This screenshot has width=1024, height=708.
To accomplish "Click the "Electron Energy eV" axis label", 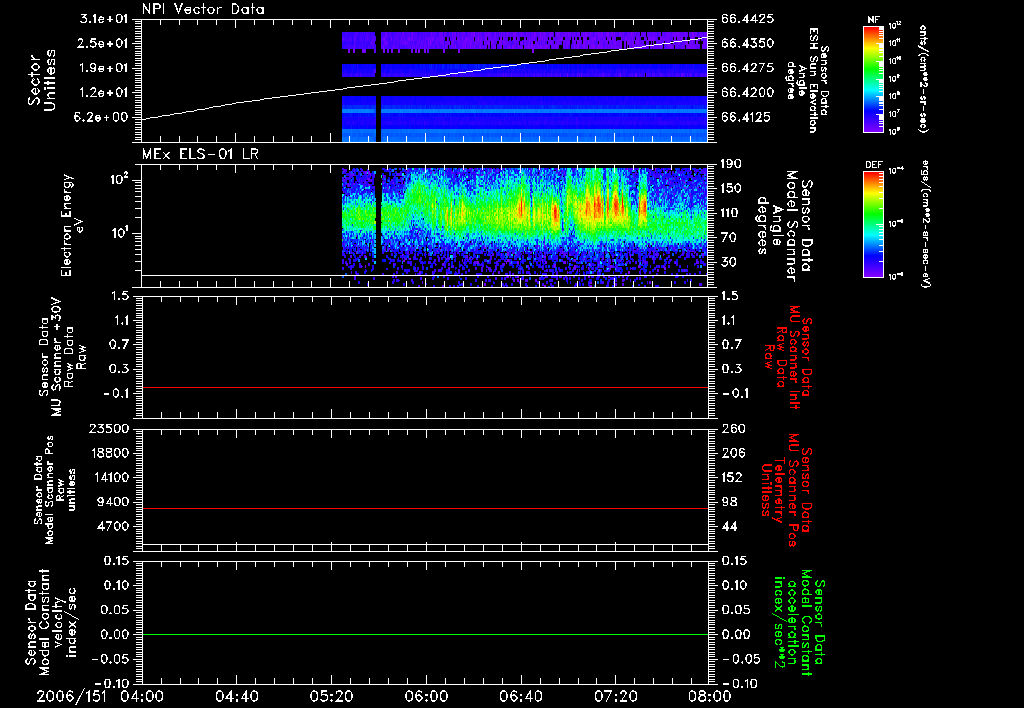I will click(72, 225).
